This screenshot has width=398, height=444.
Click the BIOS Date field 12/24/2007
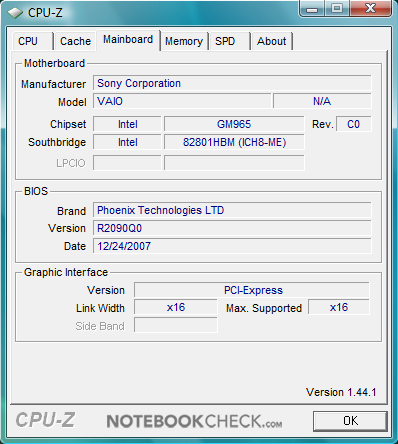point(232,246)
